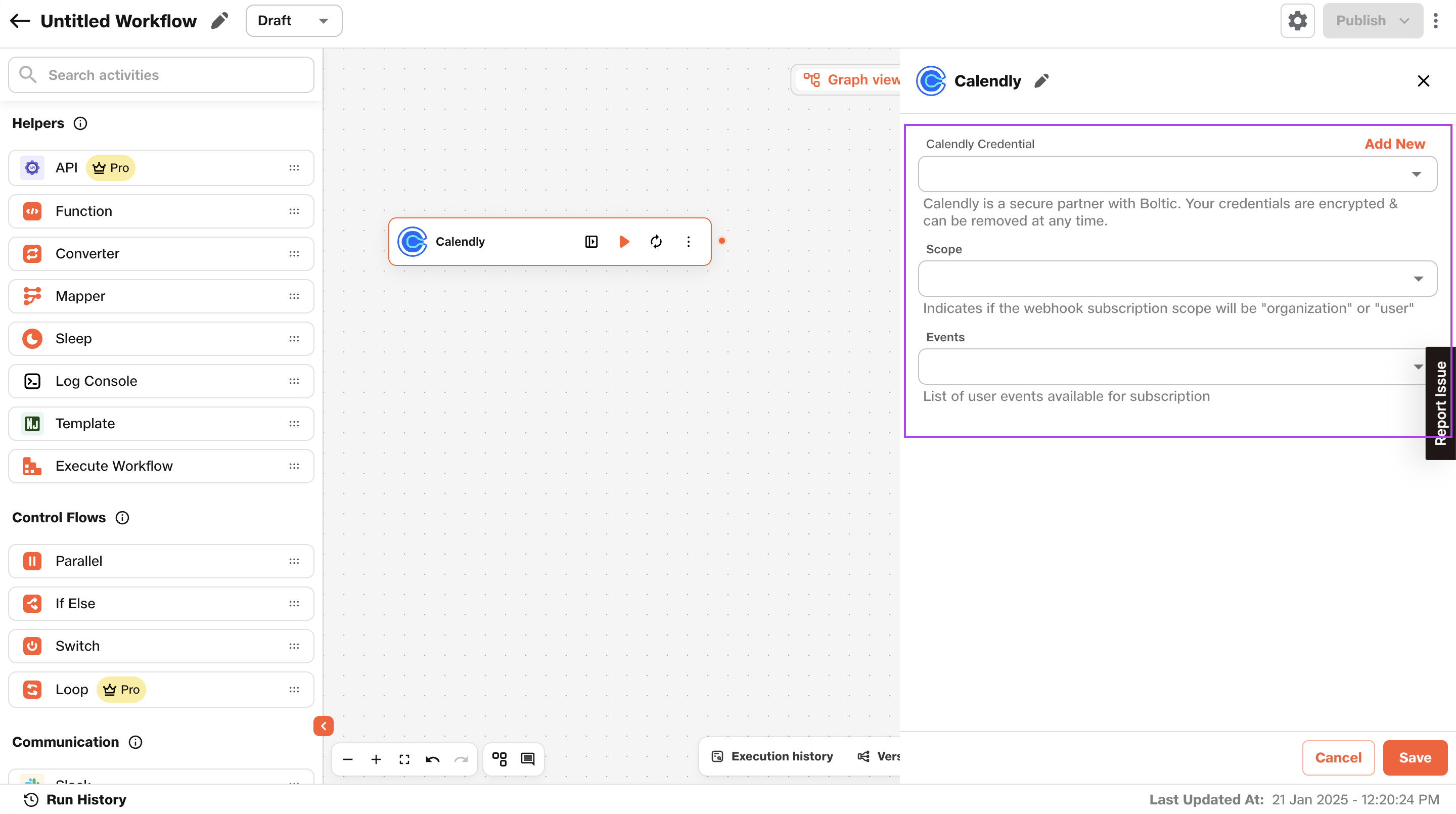Click the API helper icon in sidebar

click(33, 168)
